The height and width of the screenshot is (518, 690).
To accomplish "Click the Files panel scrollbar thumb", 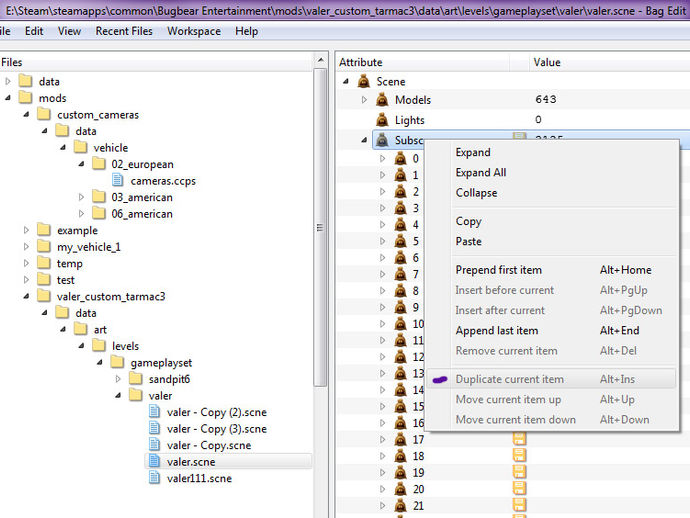I will click(320, 227).
